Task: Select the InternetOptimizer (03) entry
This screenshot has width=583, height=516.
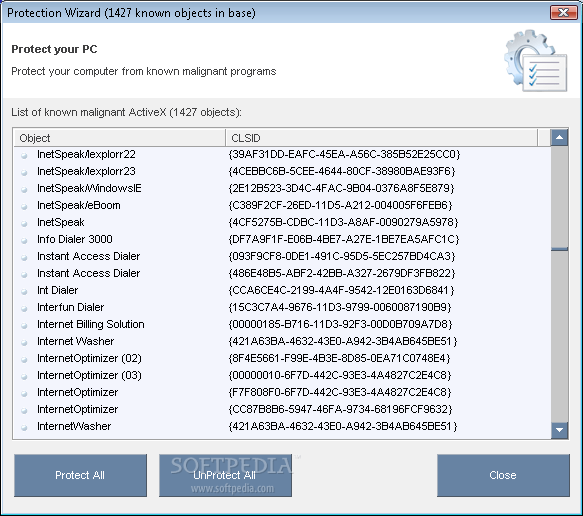Action: [x=89, y=375]
